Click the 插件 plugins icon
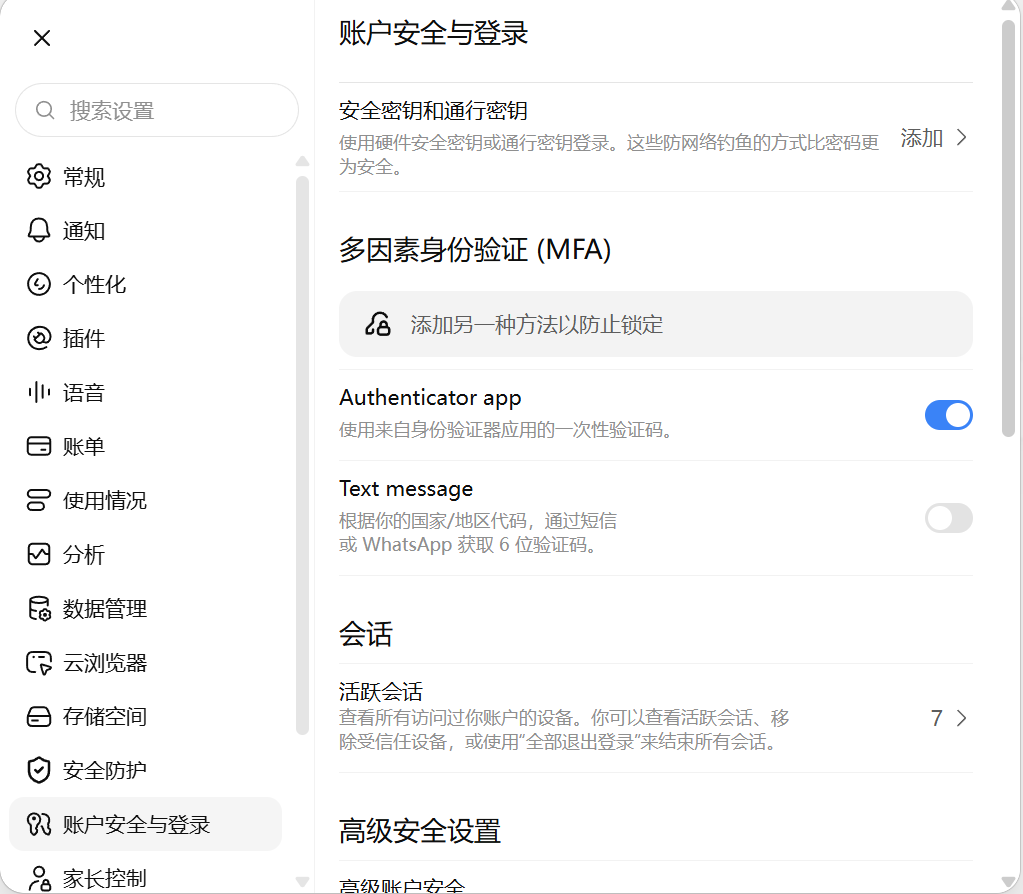The width and height of the screenshot is (1023, 894). pyautogui.click(x=38, y=338)
